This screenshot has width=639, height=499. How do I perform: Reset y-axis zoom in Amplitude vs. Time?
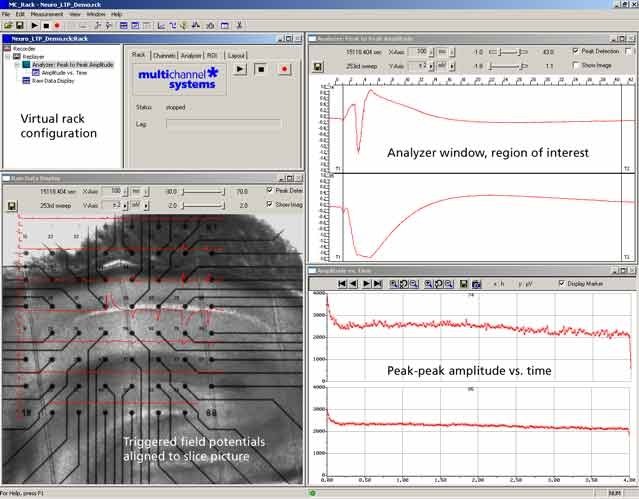[x=438, y=284]
